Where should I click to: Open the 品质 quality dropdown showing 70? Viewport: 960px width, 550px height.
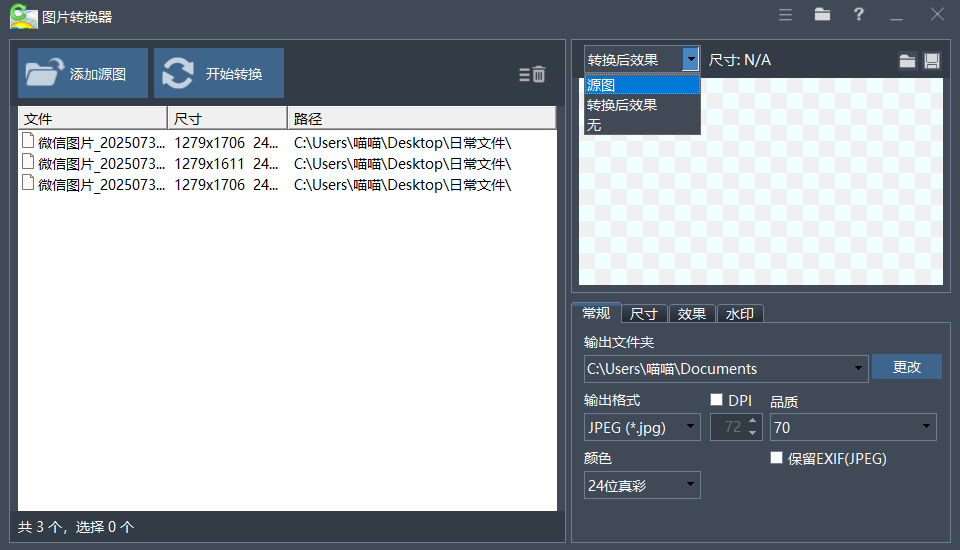(x=853, y=427)
